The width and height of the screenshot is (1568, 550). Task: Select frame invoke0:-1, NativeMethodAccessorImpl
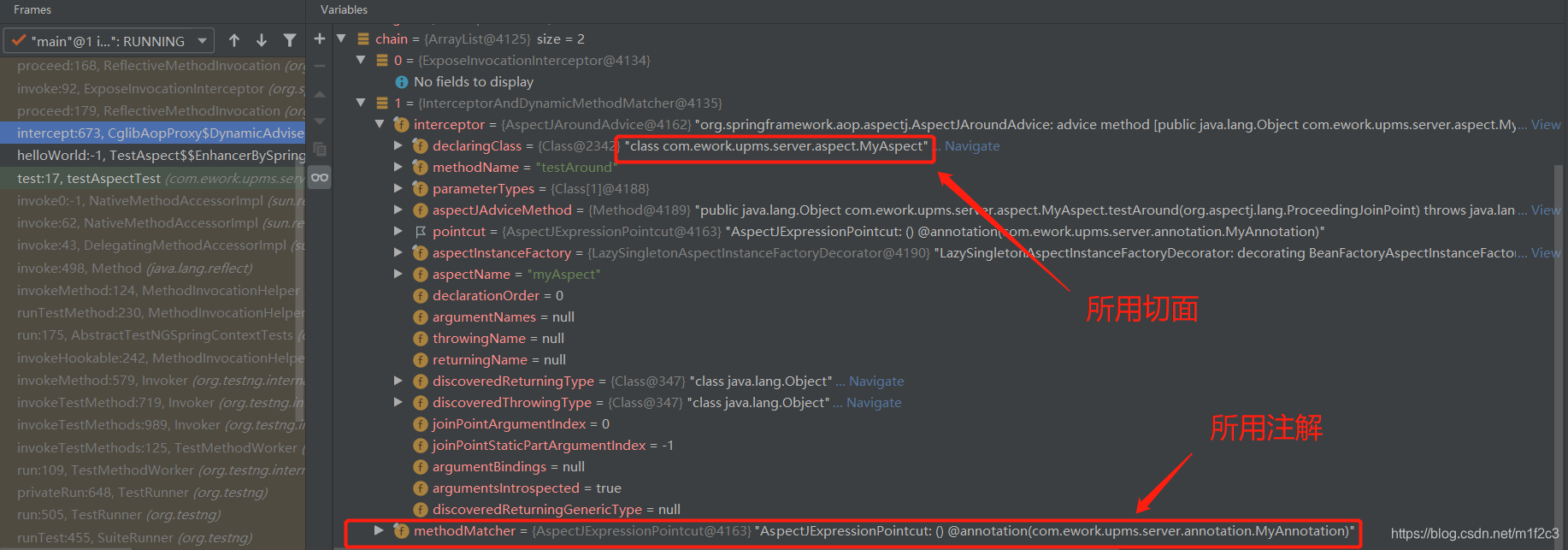(152, 200)
